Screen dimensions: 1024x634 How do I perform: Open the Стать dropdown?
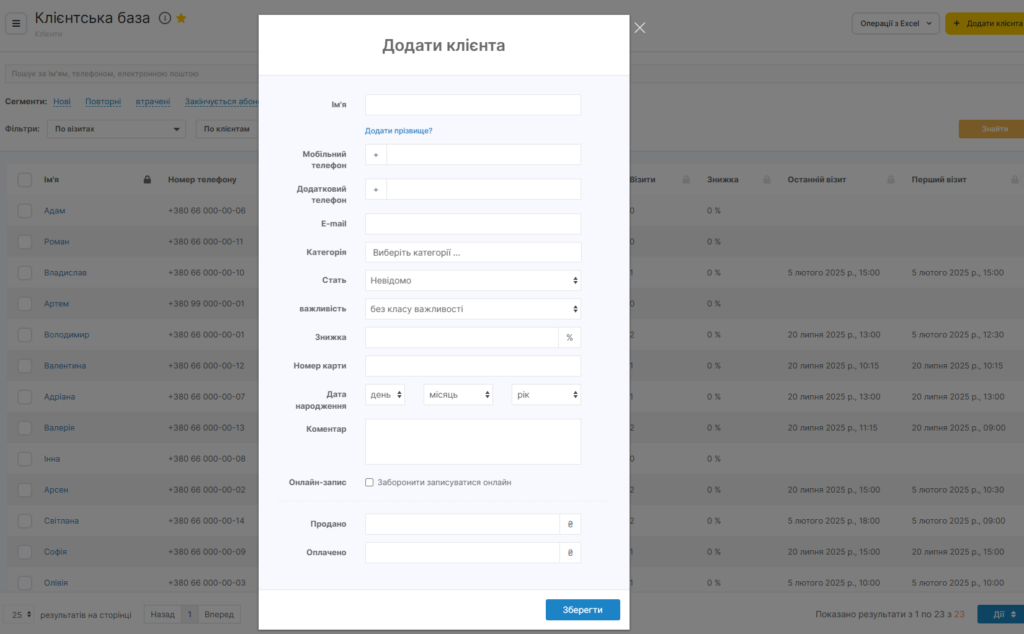(472, 281)
